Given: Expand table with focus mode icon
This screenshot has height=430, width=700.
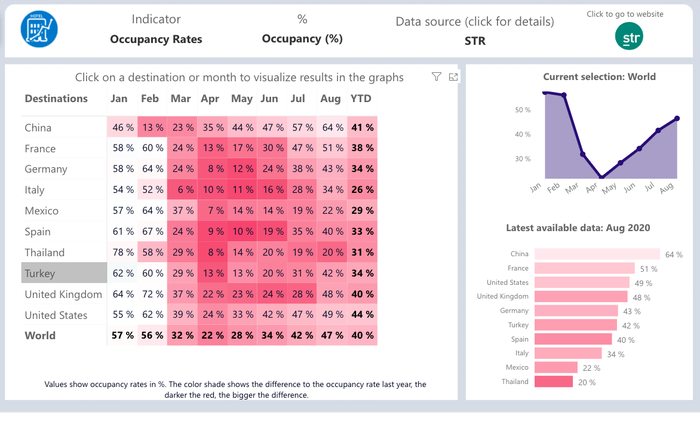Looking at the screenshot, I should point(453,77).
